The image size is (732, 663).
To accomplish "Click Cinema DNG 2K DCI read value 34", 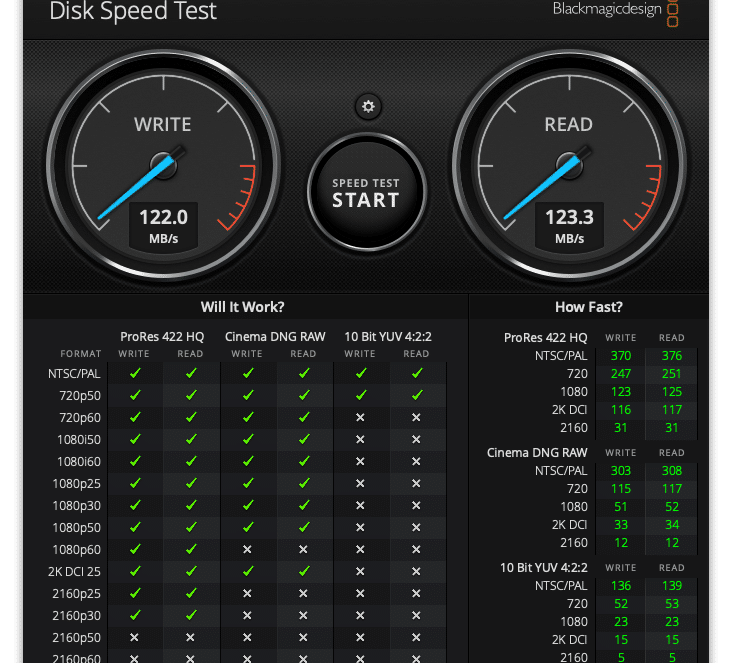I will point(672,525).
